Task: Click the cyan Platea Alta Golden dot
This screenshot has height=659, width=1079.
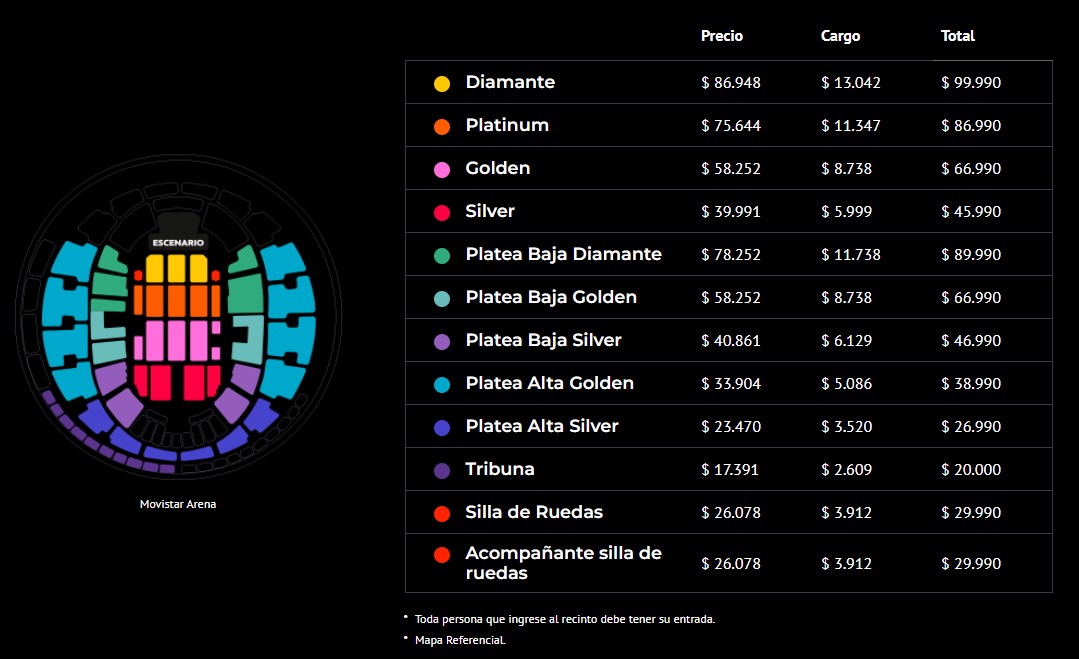Action: click(442, 385)
